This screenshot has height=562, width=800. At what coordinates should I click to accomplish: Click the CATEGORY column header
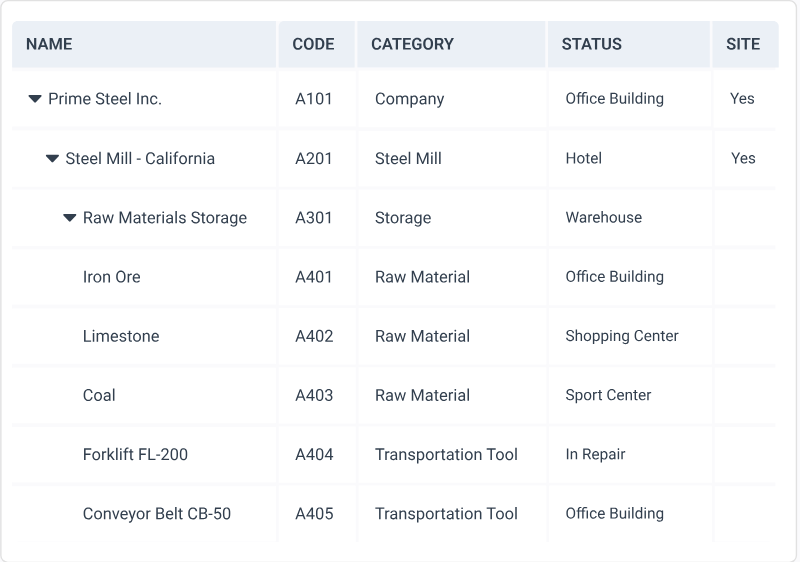(412, 44)
